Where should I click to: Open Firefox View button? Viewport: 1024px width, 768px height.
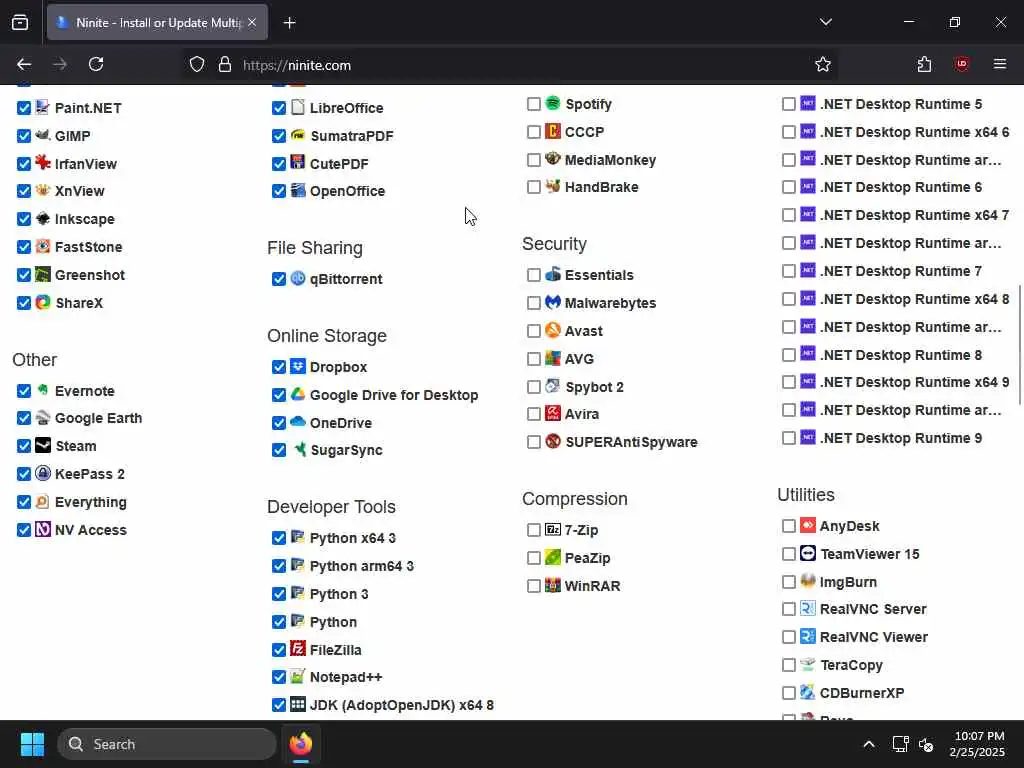20,22
